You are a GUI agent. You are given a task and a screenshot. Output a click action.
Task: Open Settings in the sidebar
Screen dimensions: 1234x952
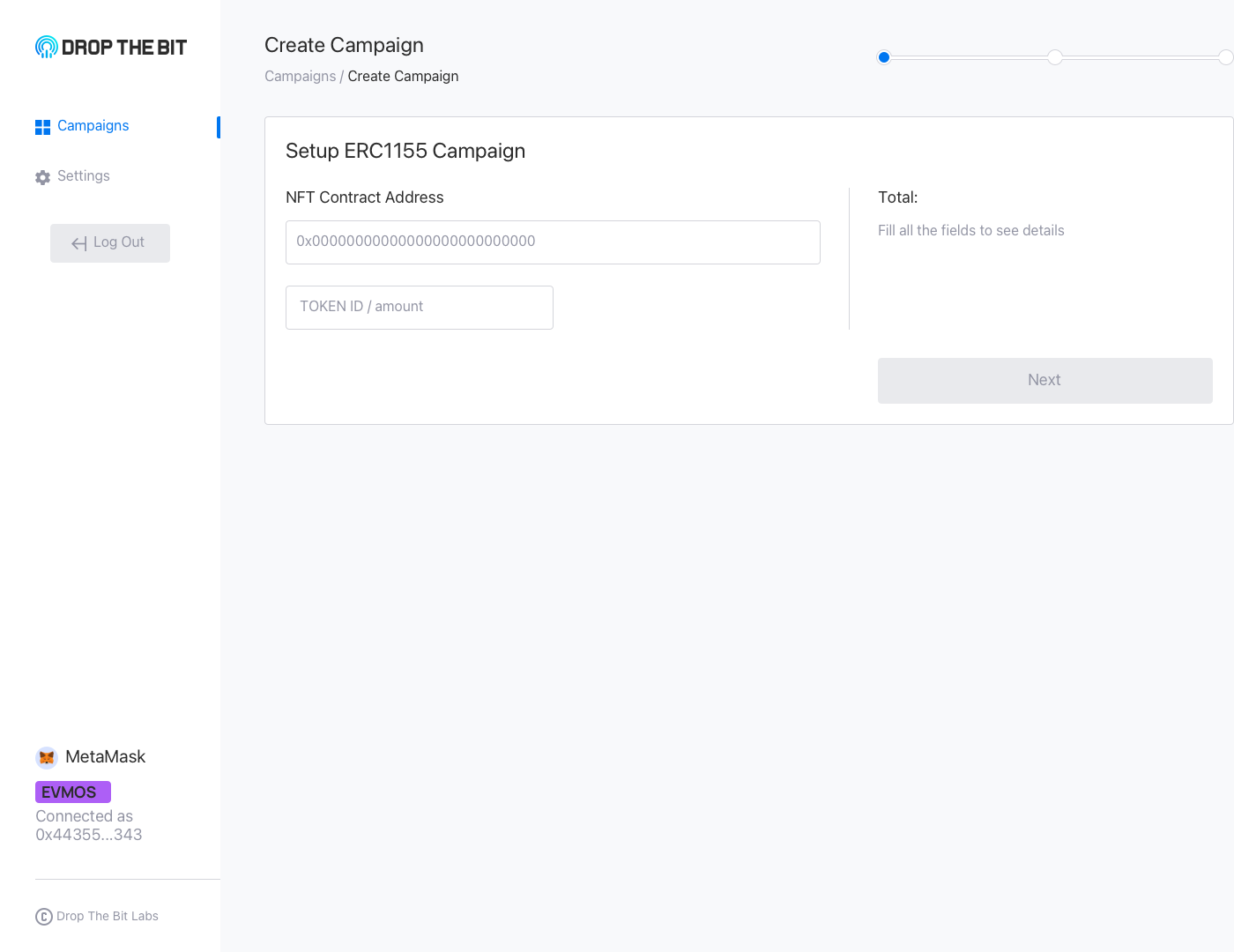click(84, 176)
